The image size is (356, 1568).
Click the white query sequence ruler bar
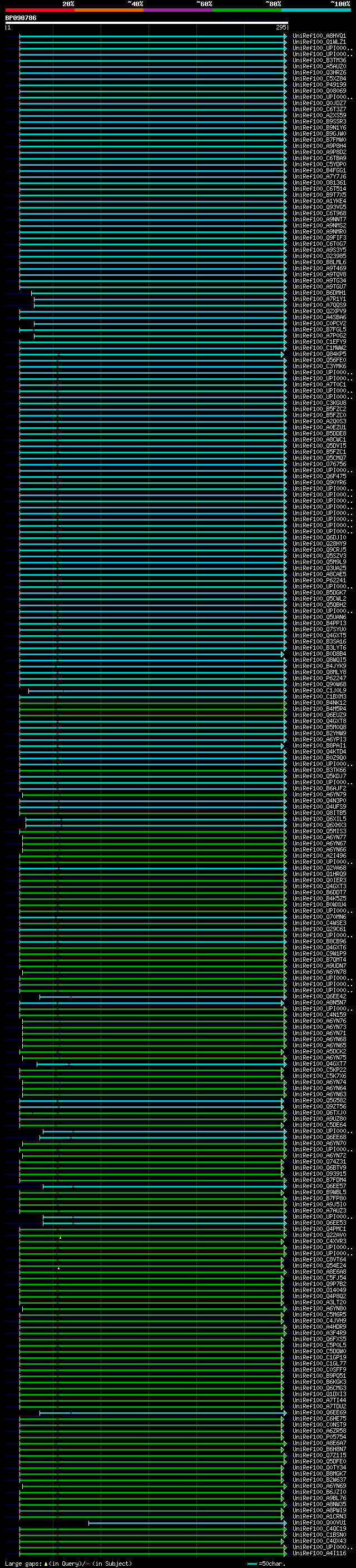coord(147,23)
